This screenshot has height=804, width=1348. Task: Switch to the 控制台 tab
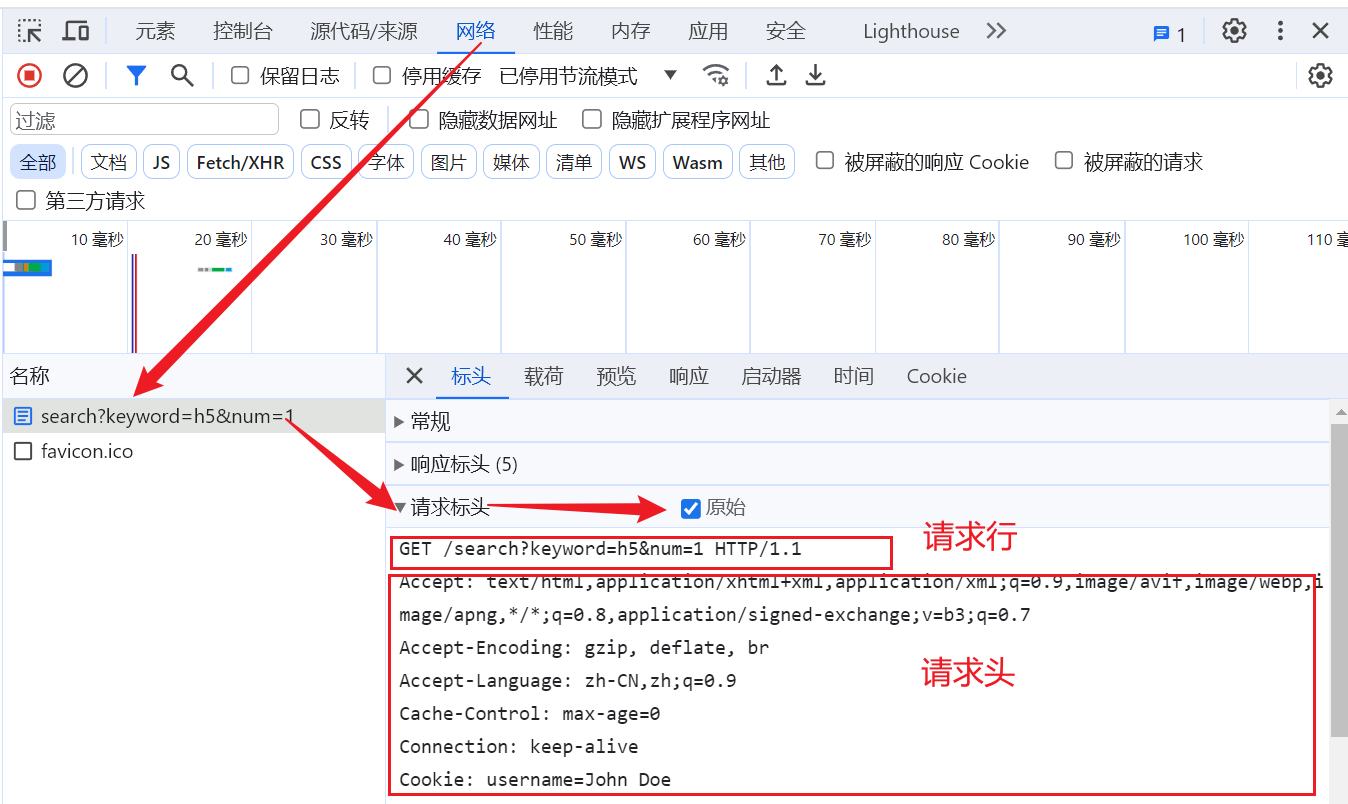pos(243,31)
